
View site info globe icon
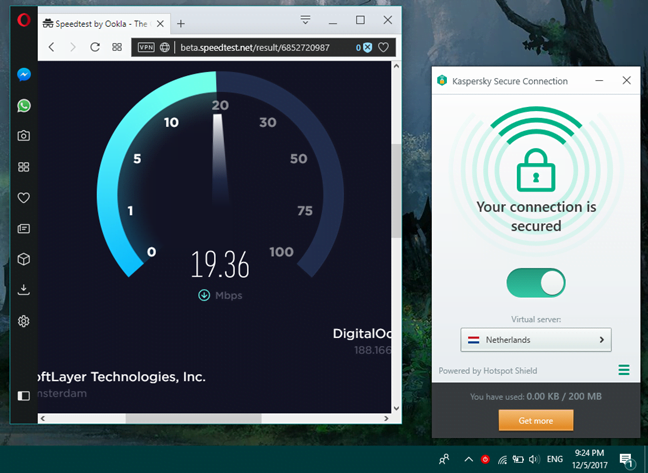(x=165, y=48)
